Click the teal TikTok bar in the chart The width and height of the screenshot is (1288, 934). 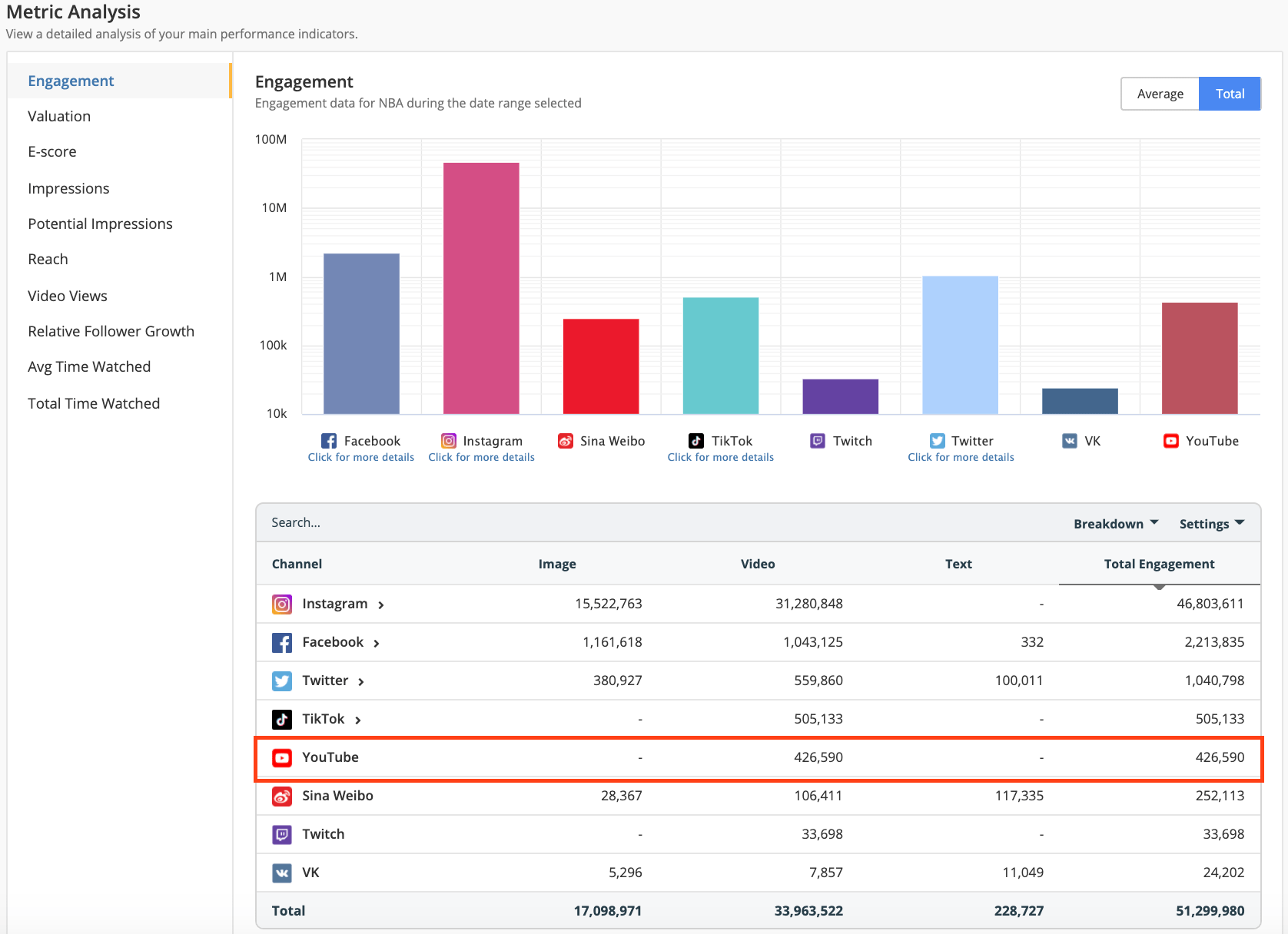click(x=721, y=356)
